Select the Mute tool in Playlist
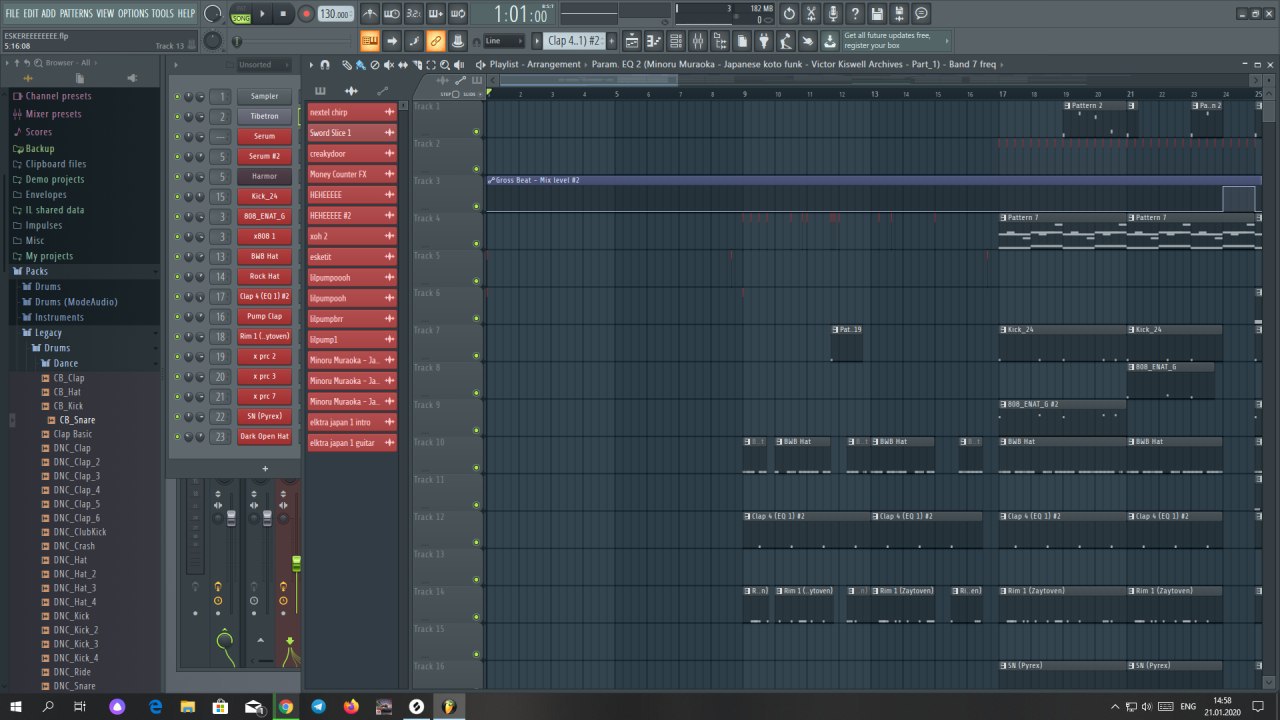The height and width of the screenshot is (720, 1280). tap(388, 64)
